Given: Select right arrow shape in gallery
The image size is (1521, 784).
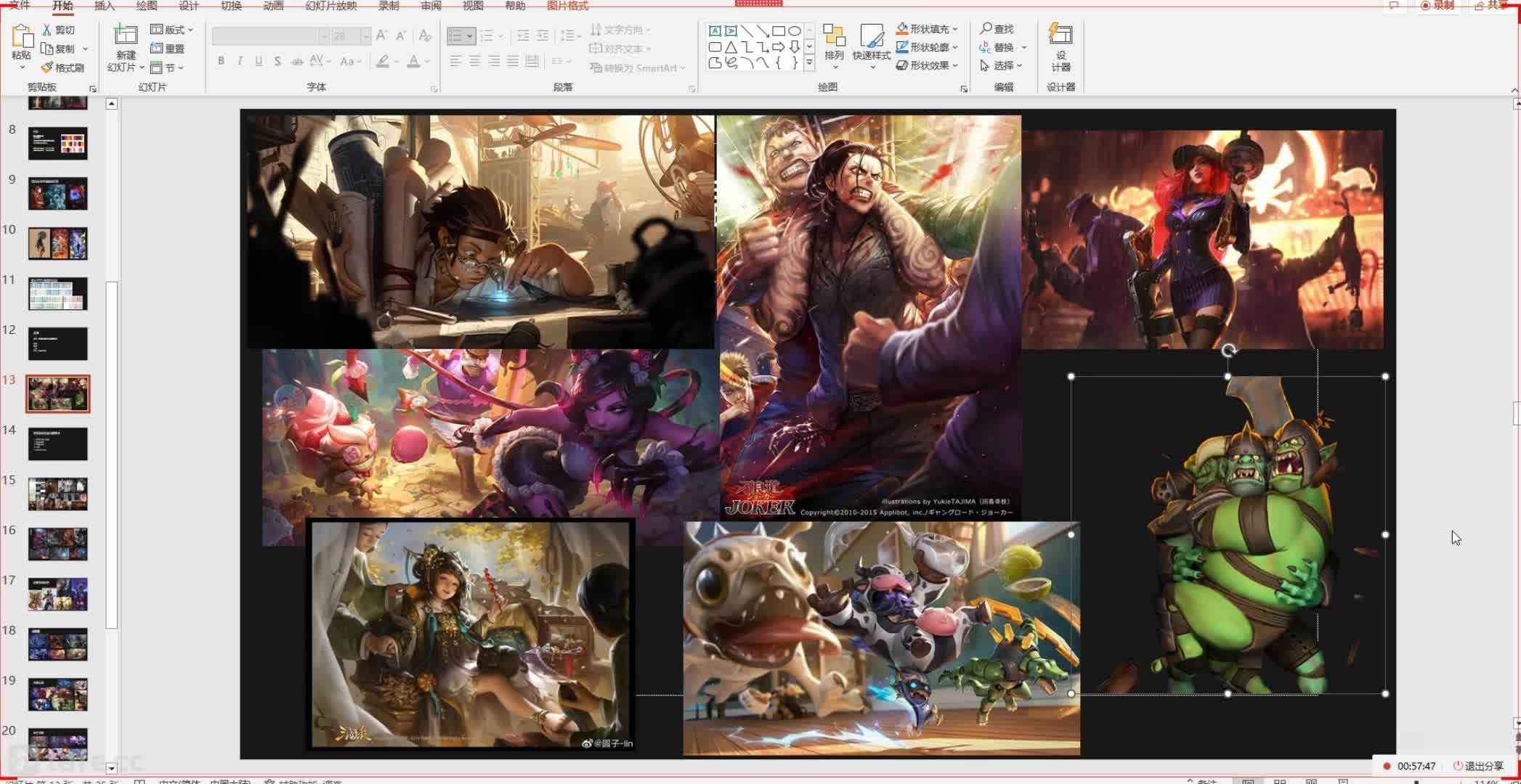Looking at the screenshot, I should click(779, 46).
